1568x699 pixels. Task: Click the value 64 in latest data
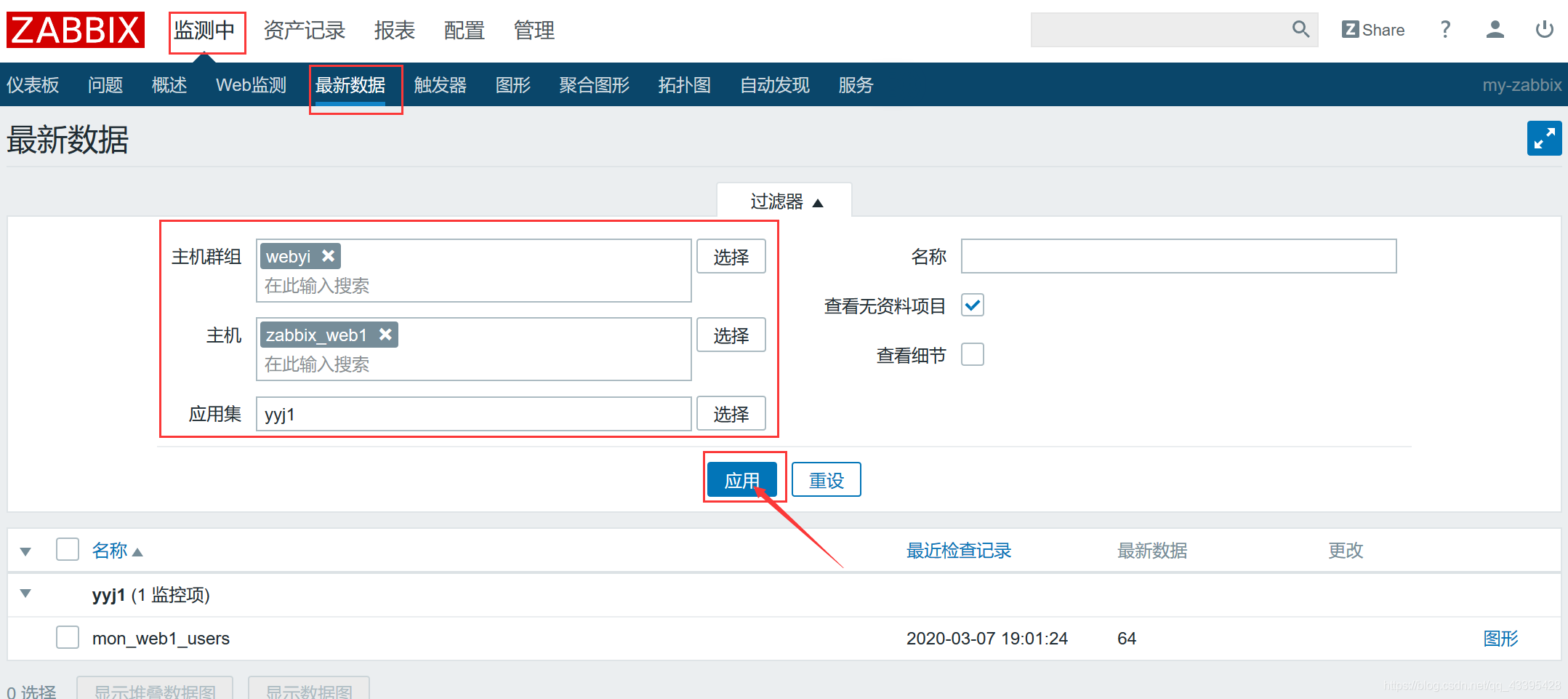coord(1127,638)
